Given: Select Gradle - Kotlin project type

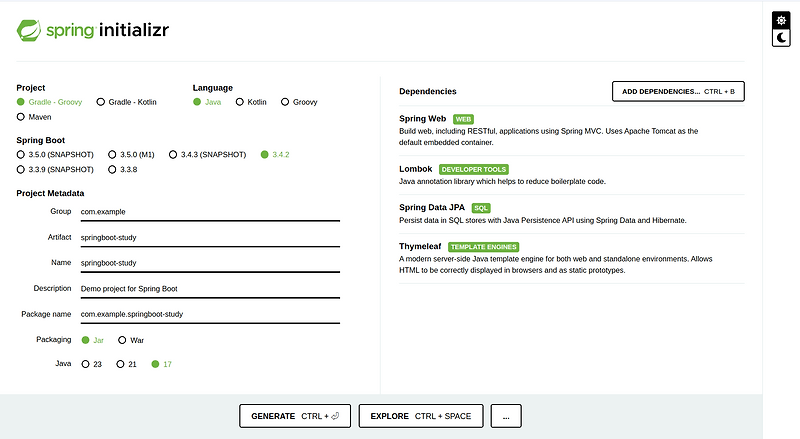Looking at the screenshot, I should (x=127, y=102).
